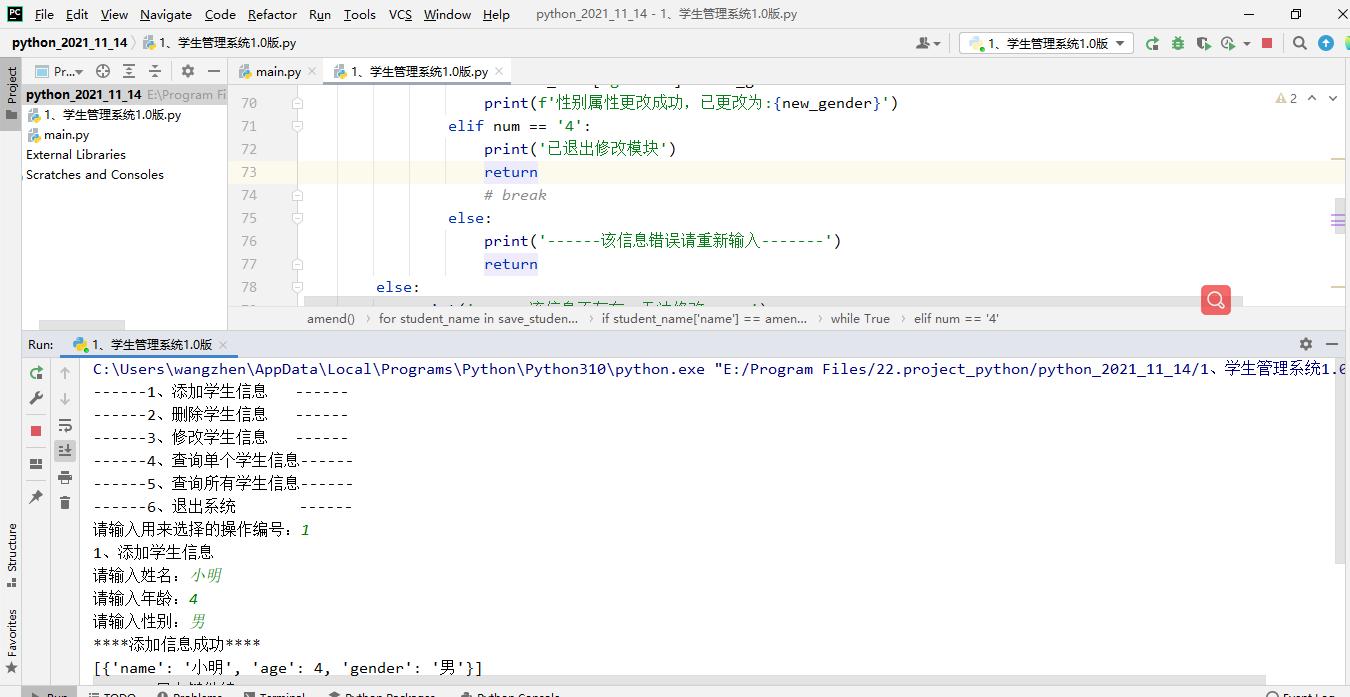Rerun script from Run panel sidebar
The image size is (1350, 697).
coord(36,372)
